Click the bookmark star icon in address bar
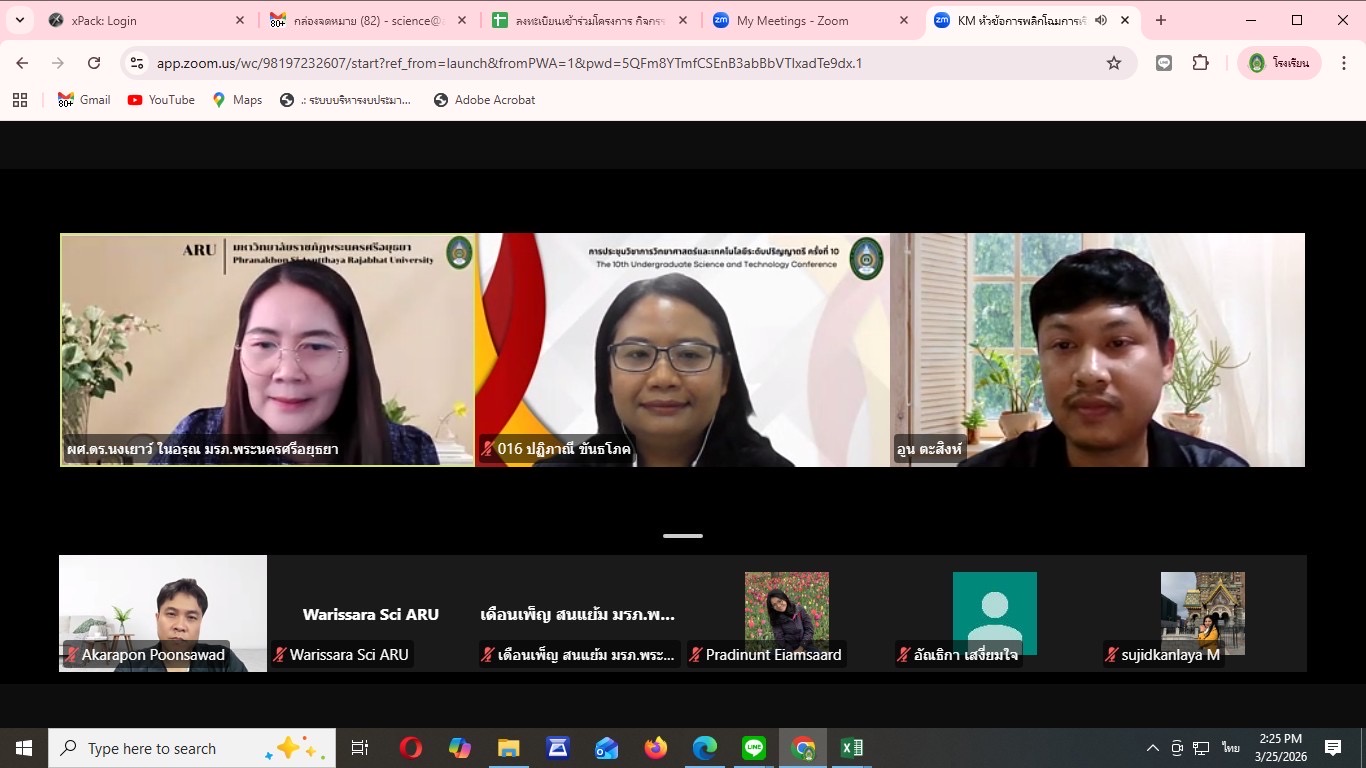1366x768 pixels. [1113, 63]
